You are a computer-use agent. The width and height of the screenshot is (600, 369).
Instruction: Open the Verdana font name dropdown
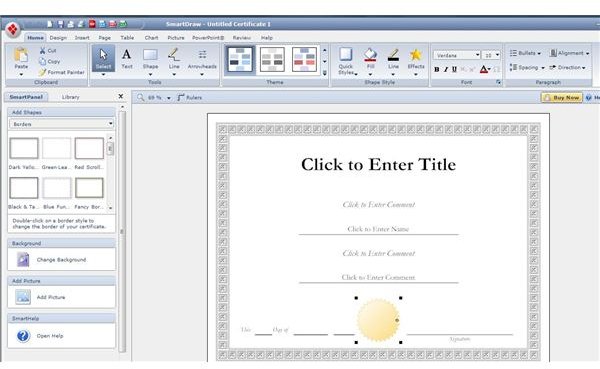click(457, 55)
